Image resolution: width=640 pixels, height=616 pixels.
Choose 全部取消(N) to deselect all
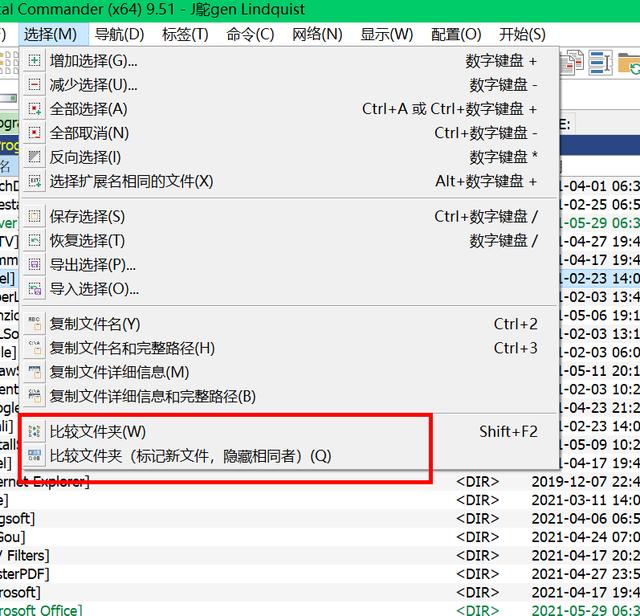point(89,133)
